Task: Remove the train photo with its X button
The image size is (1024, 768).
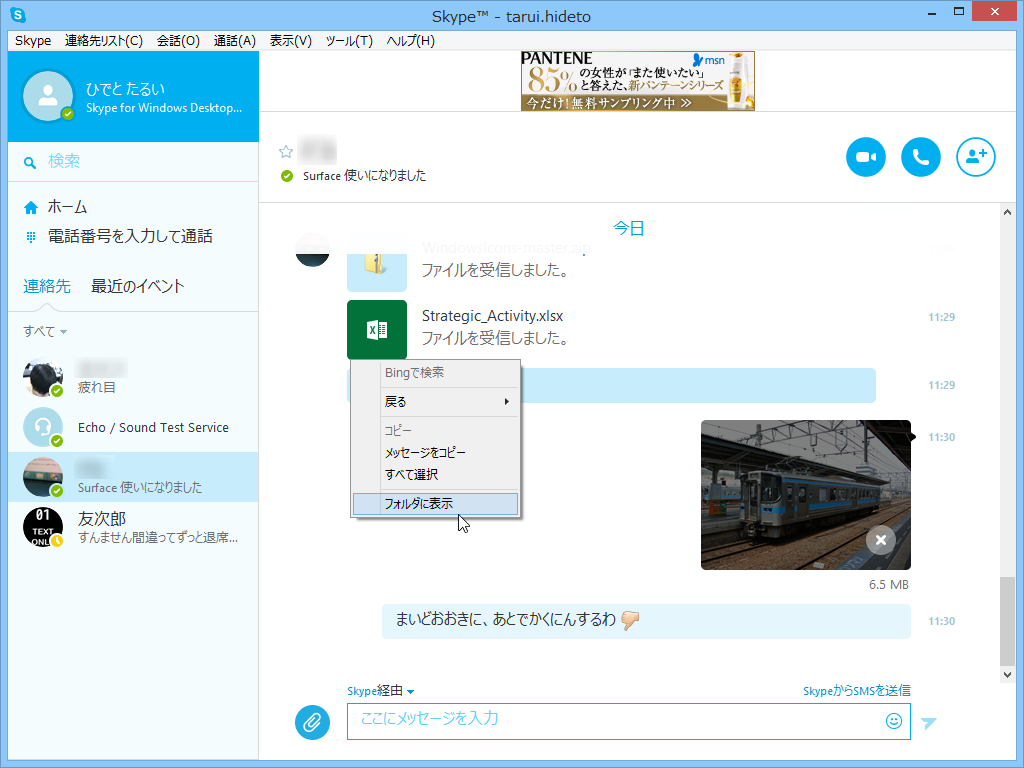Action: tap(881, 540)
